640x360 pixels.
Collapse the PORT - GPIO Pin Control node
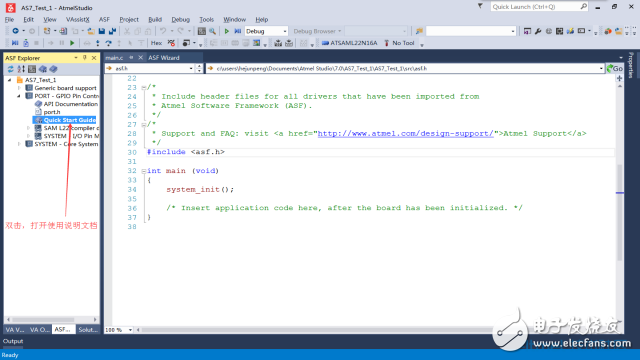pos(19,96)
